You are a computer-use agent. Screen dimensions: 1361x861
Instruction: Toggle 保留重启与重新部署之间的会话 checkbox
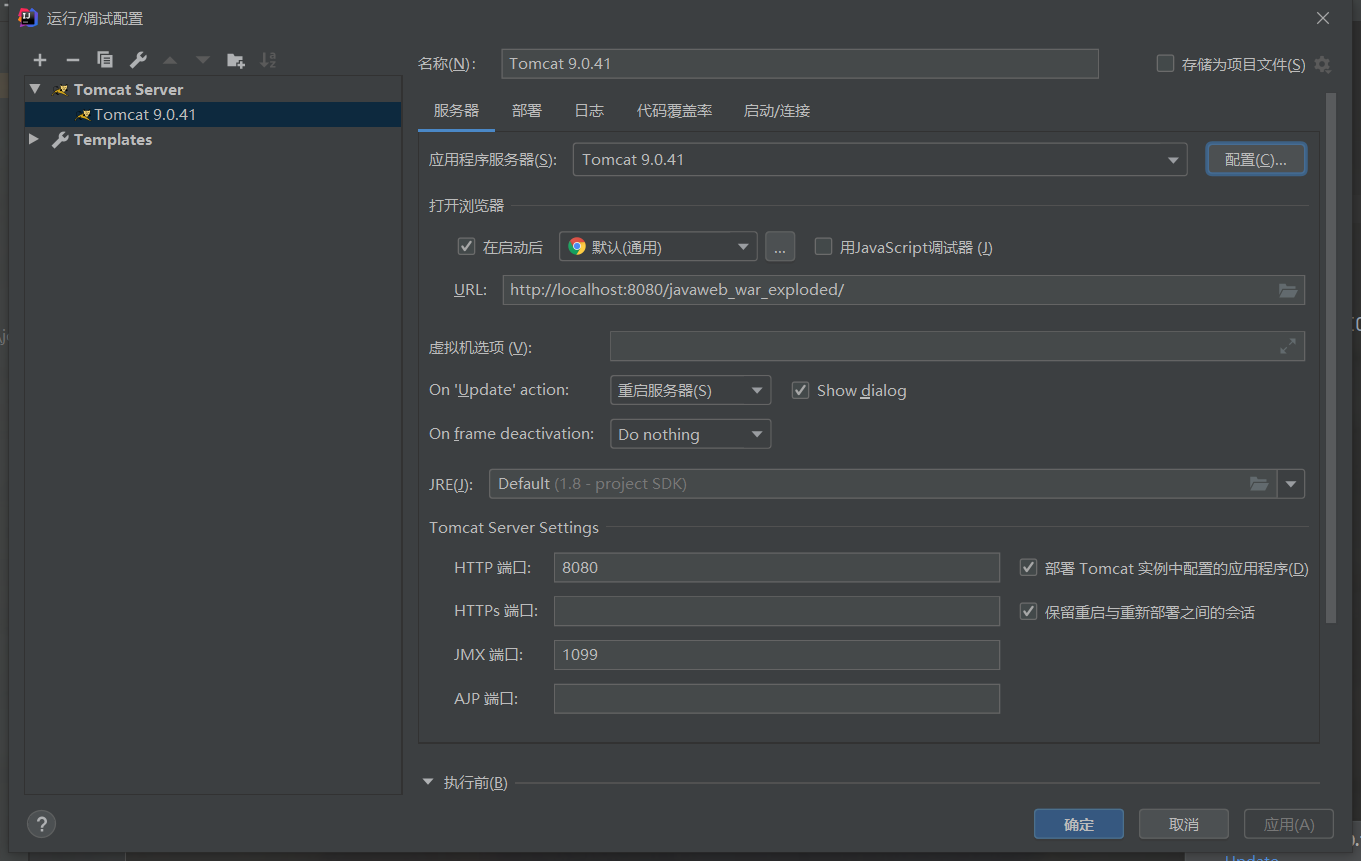1028,611
